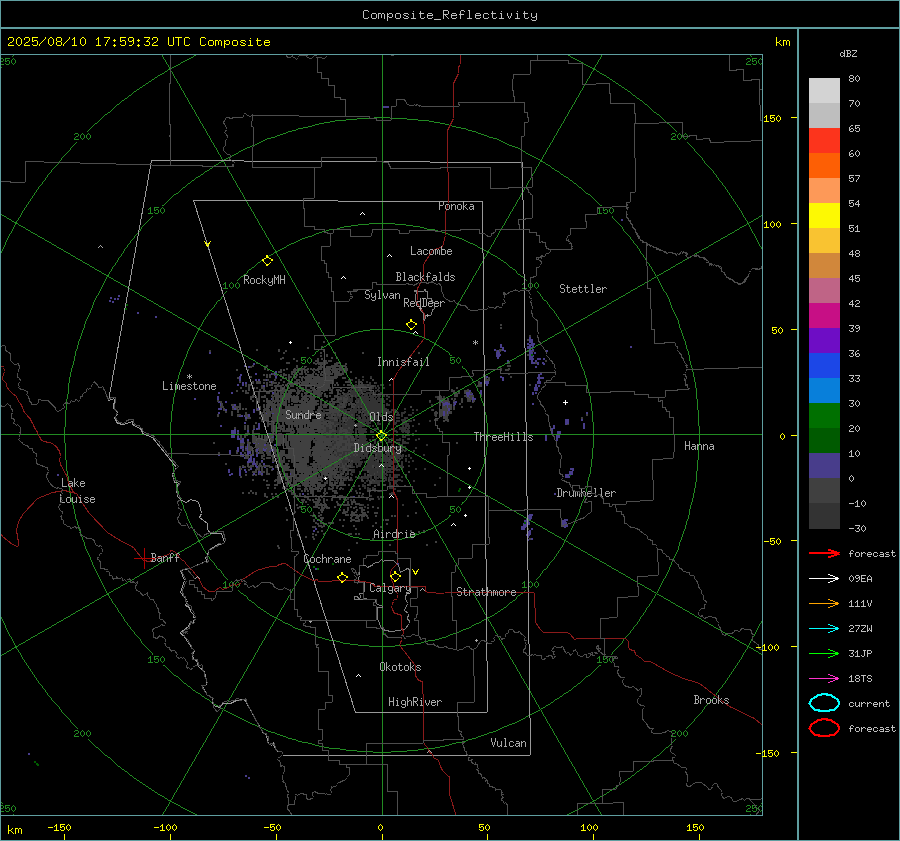Click the RedDeer city label
This screenshot has width=900, height=841.
pyautogui.click(x=424, y=303)
